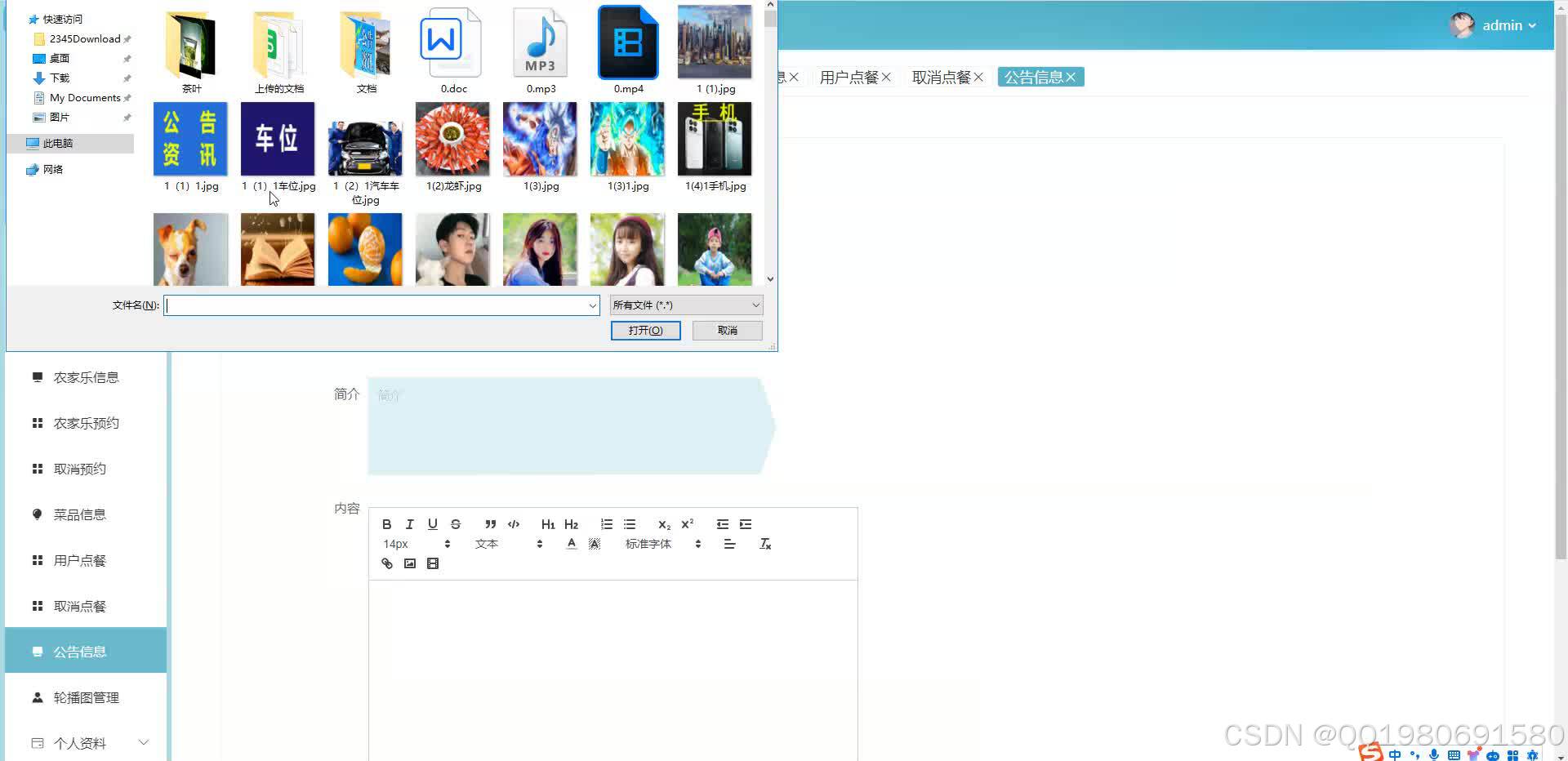
Task: Select the 1(2)龙虾.jpg thumbnail
Action: [452, 139]
